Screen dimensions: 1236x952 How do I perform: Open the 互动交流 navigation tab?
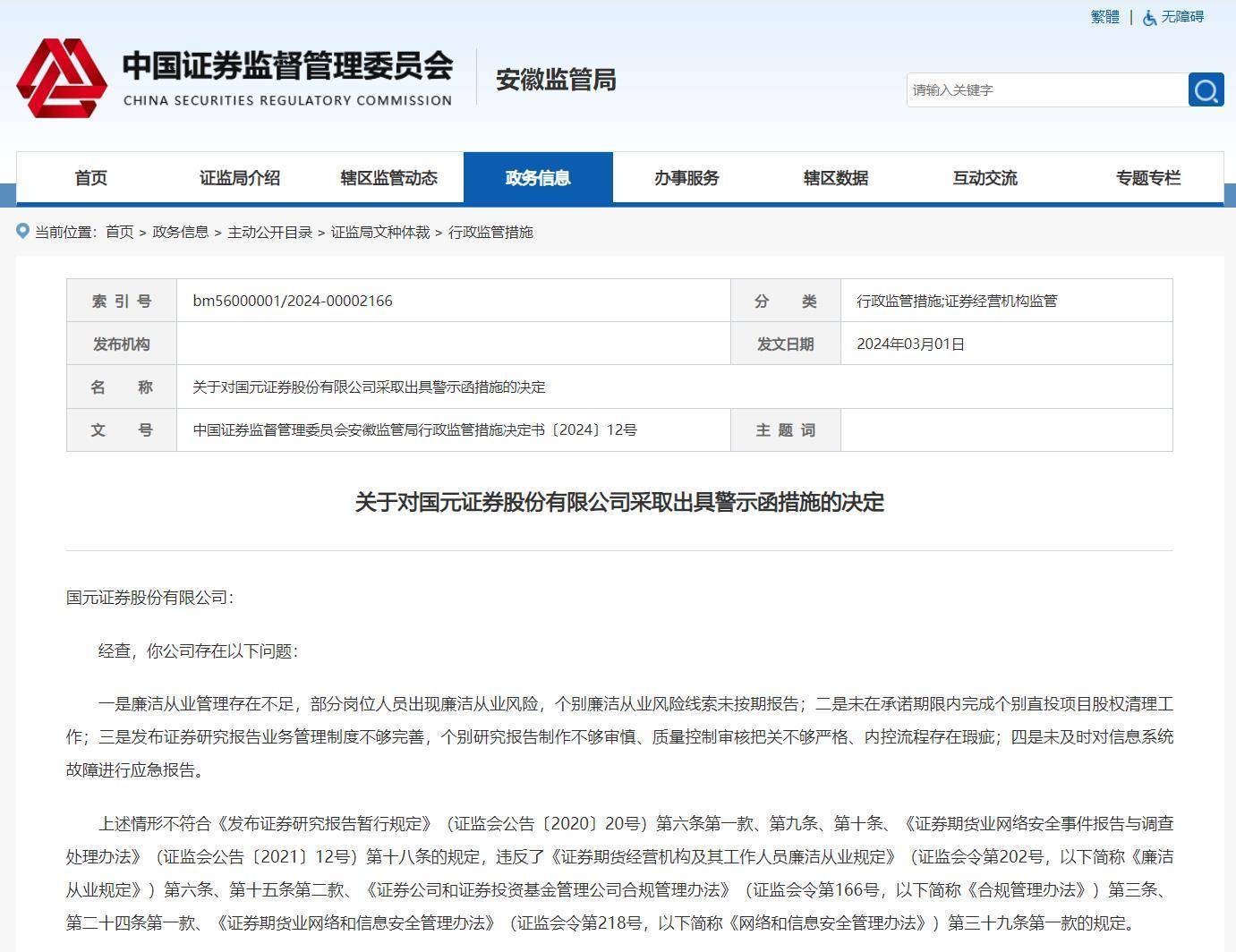tap(985, 178)
